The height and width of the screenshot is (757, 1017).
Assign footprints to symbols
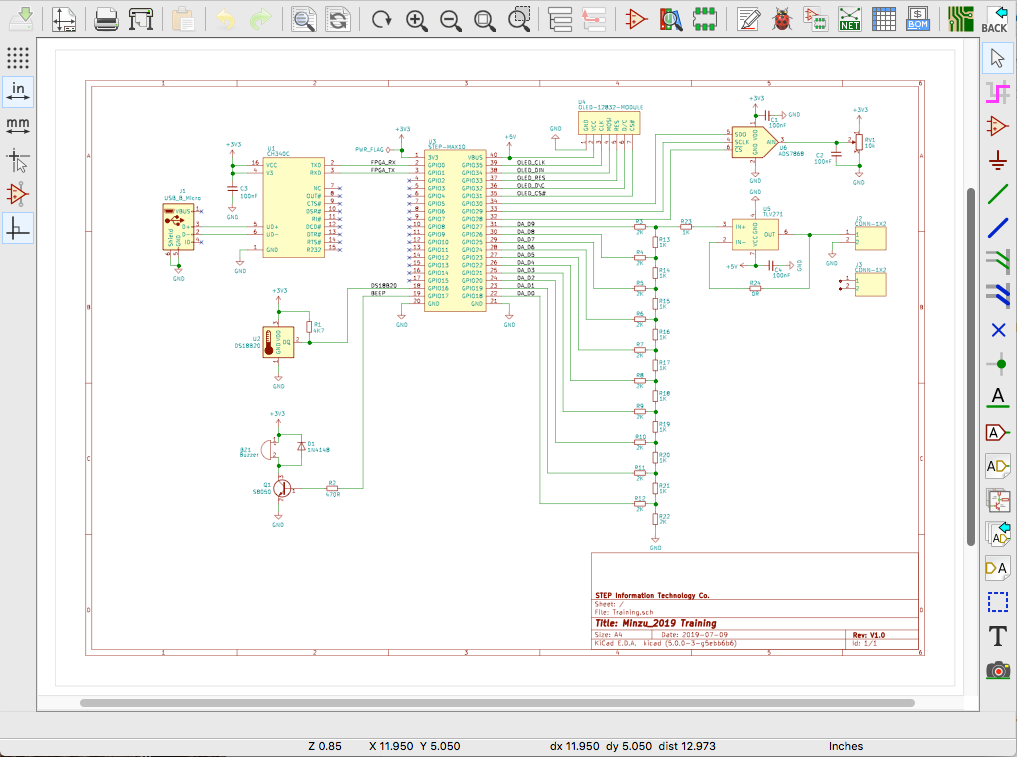pos(815,19)
